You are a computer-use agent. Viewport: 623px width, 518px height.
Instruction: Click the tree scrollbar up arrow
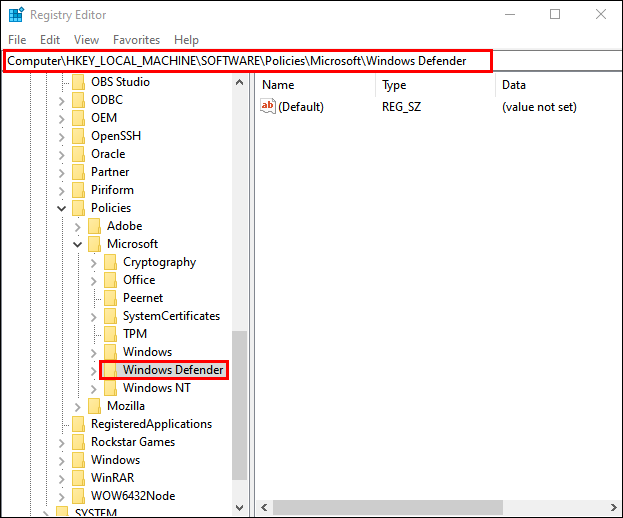(x=239, y=83)
